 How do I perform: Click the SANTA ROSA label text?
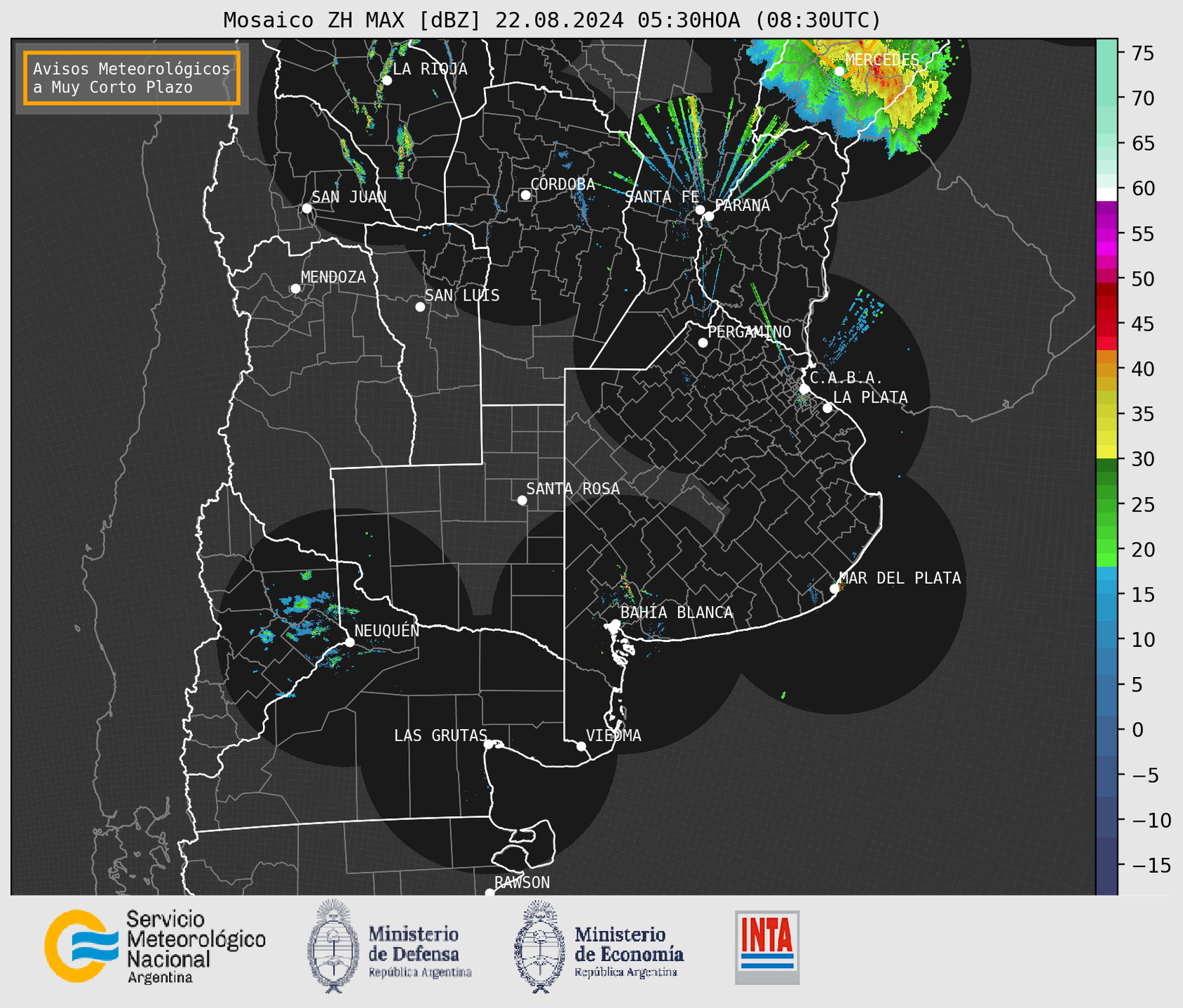573,489
